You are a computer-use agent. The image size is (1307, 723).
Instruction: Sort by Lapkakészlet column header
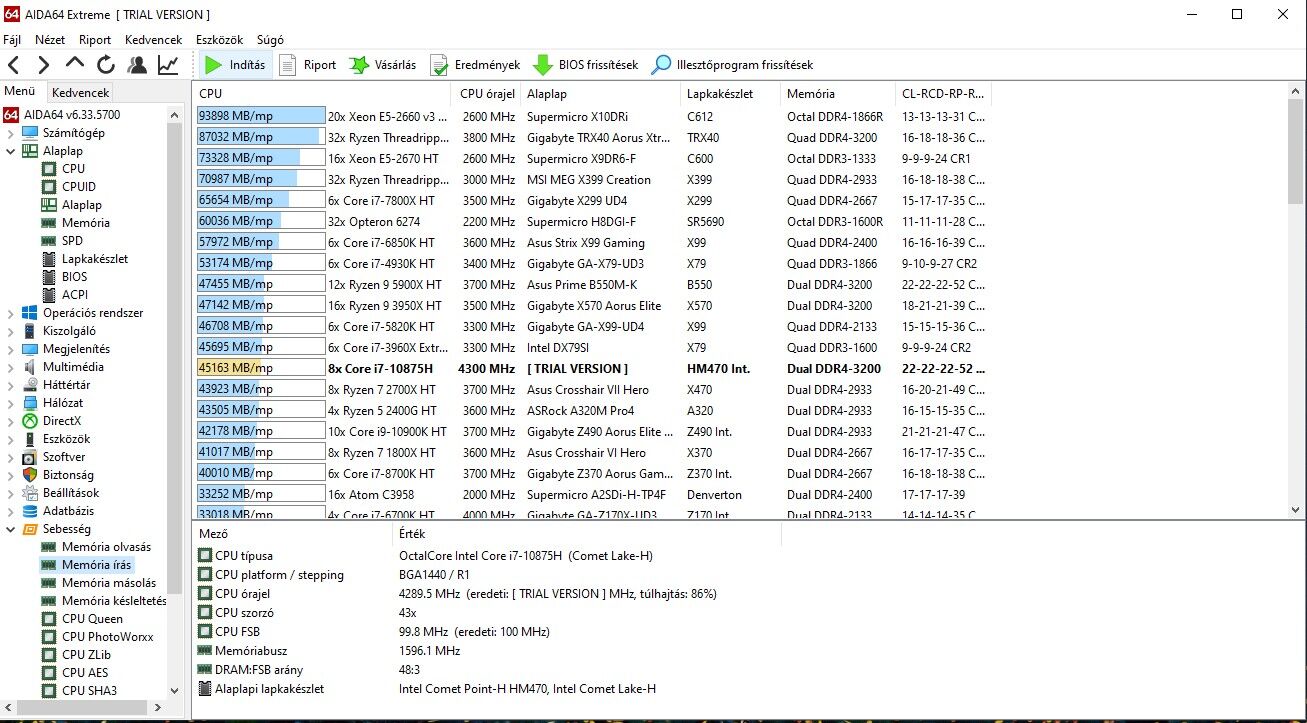(x=731, y=94)
